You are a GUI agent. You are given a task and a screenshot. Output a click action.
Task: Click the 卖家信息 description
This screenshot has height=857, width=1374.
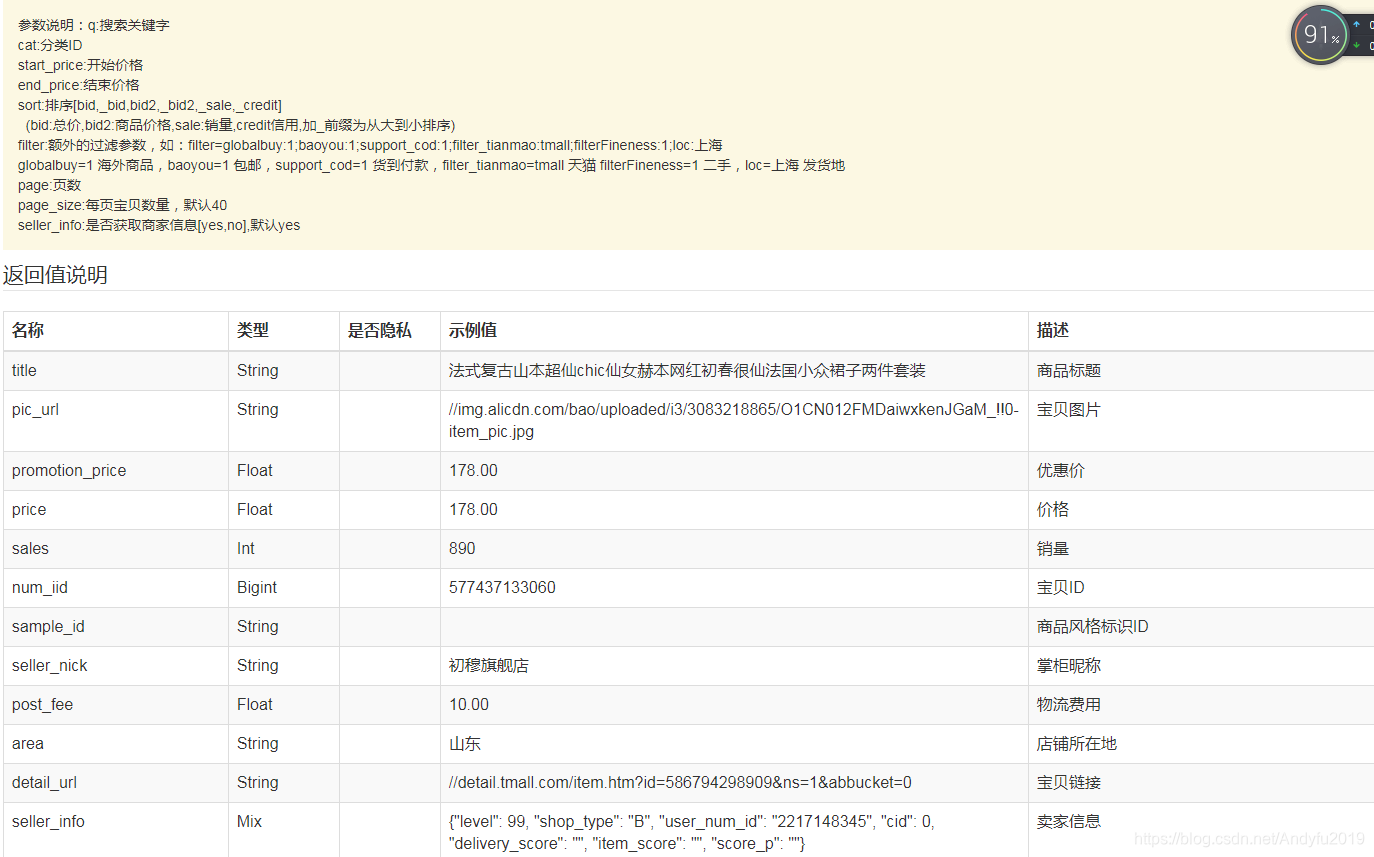point(1069,822)
